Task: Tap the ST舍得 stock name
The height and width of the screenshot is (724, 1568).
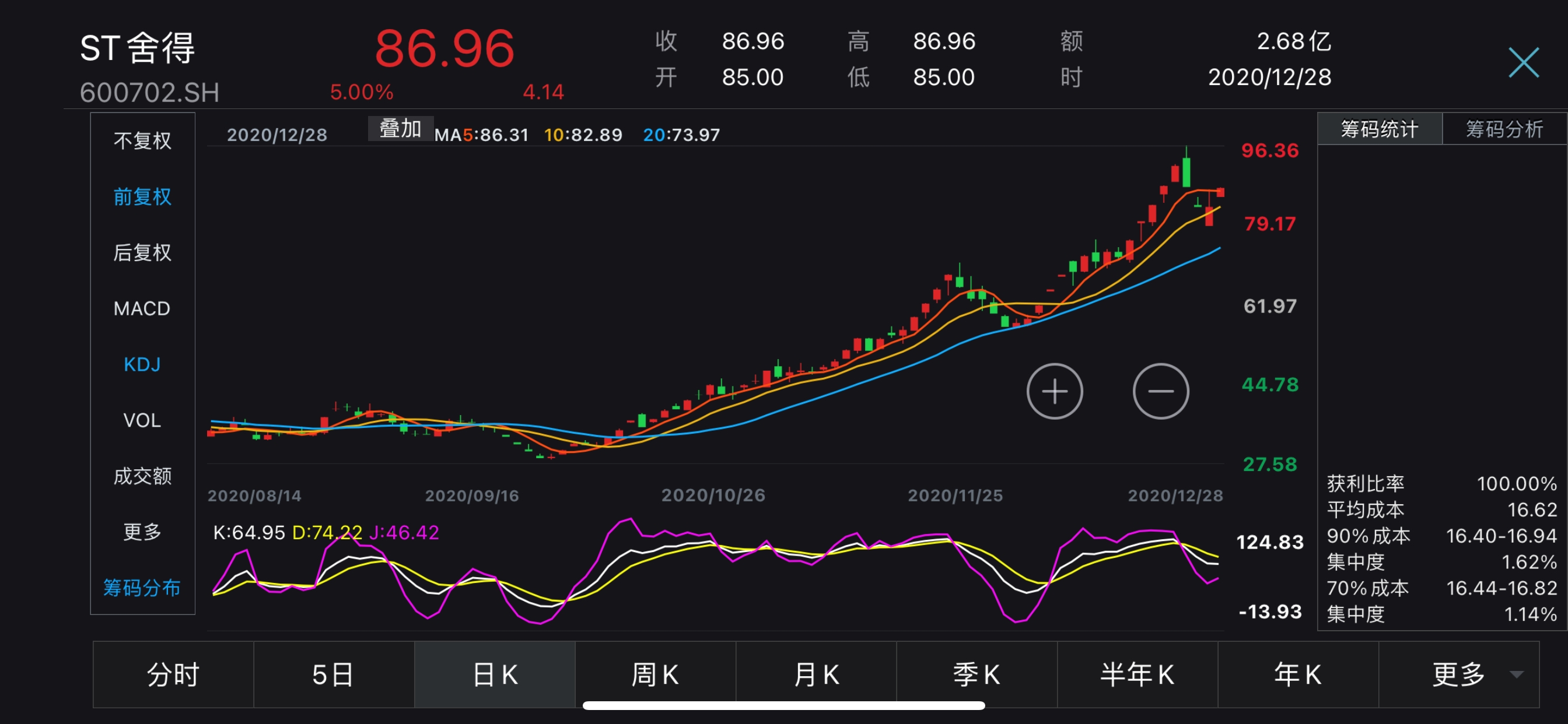Action: coord(138,48)
